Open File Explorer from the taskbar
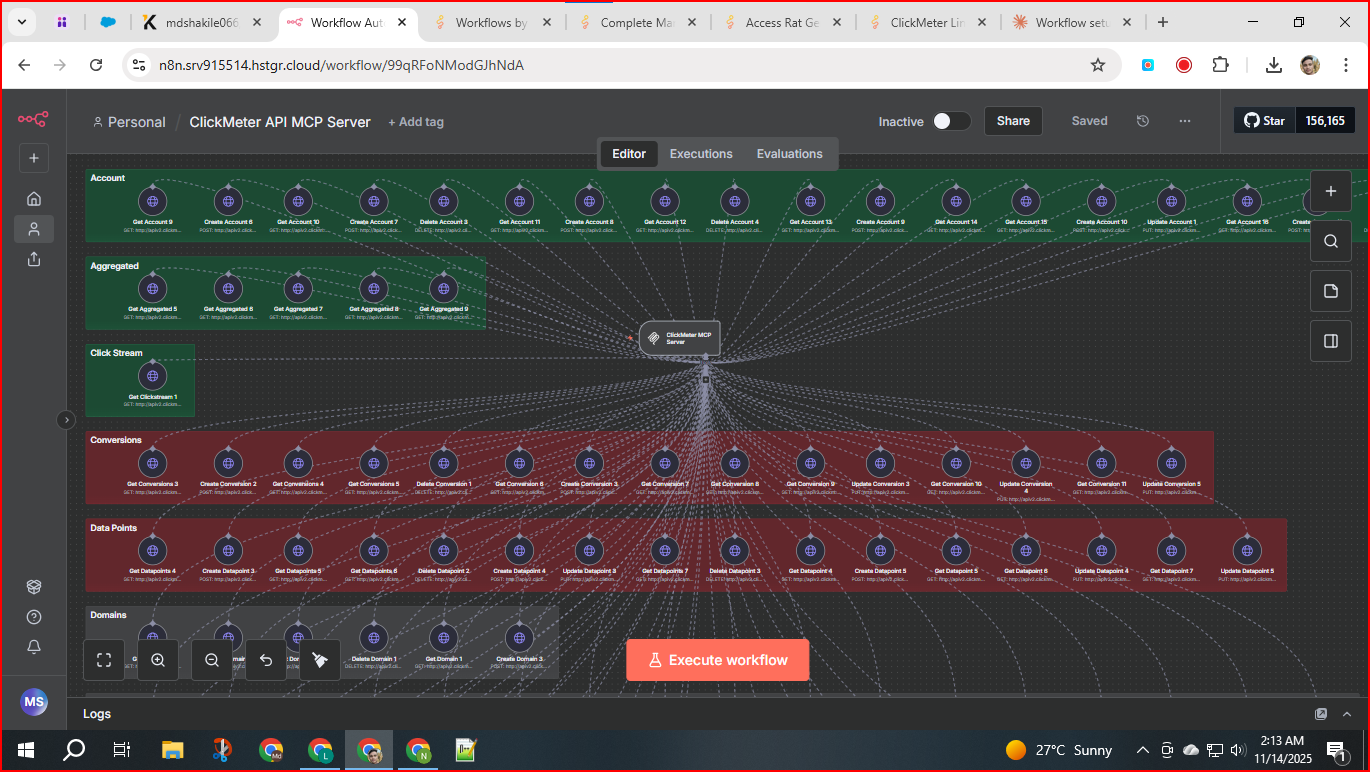This screenshot has width=1370, height=772. (173, 750)
